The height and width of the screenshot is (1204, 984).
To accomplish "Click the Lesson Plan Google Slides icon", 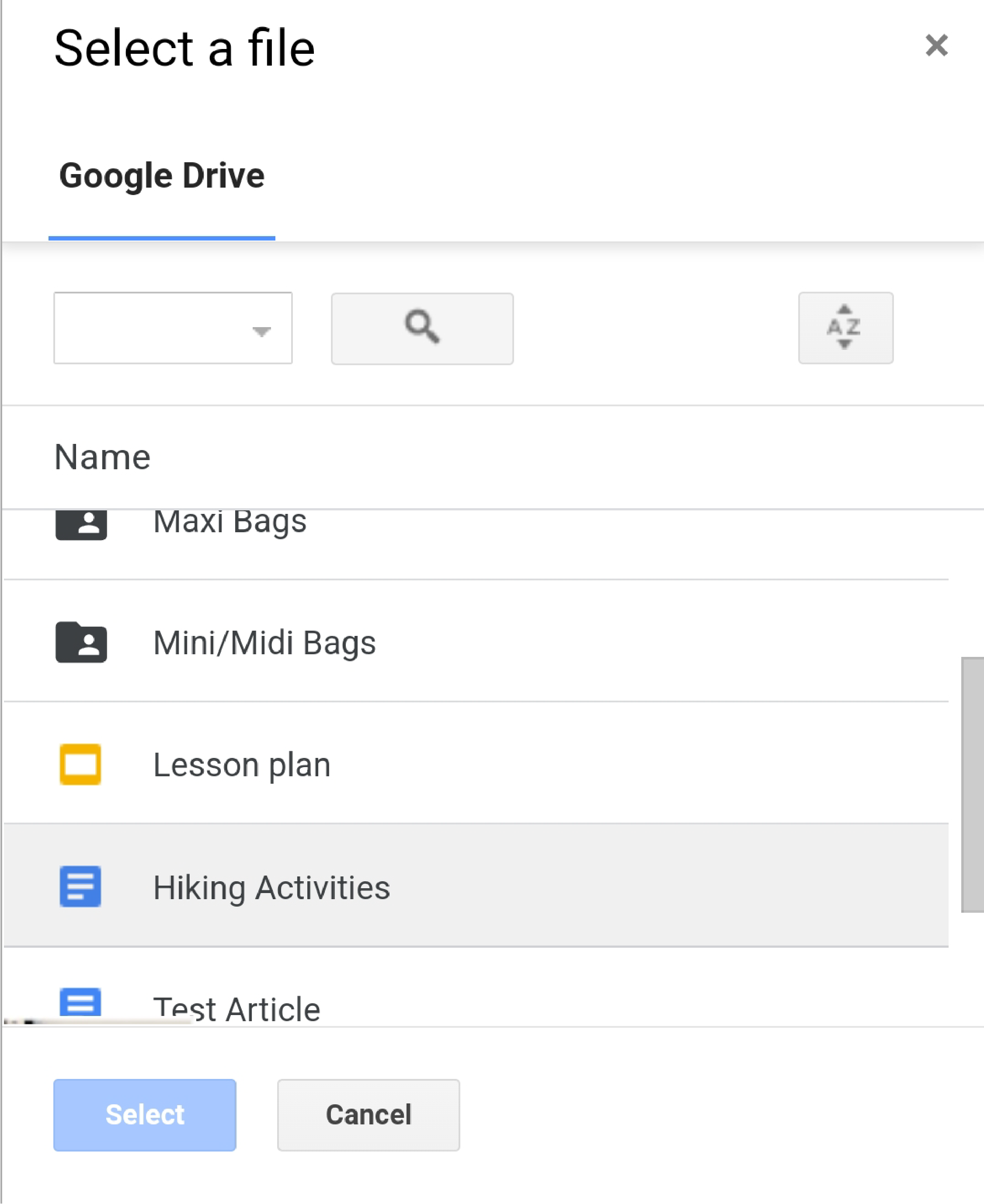I will point(80,764).
